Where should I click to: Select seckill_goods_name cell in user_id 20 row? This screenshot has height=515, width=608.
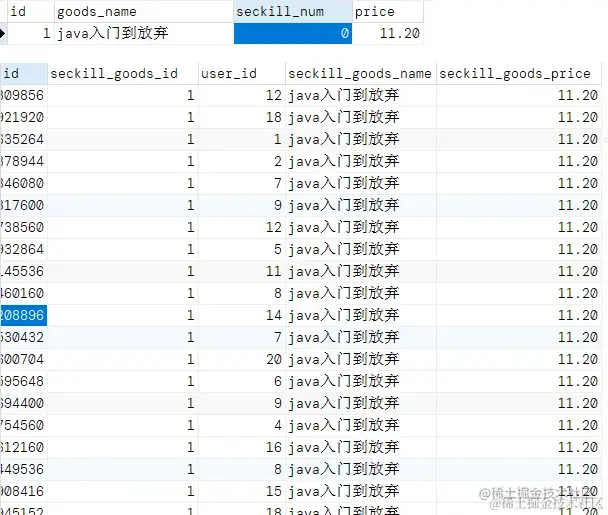[361, 359]
